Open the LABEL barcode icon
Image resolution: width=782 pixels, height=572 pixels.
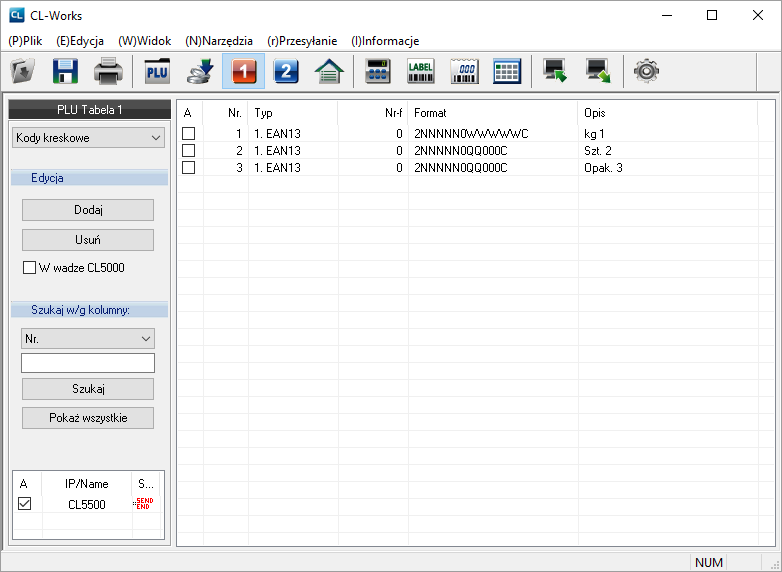pos(420,71)
